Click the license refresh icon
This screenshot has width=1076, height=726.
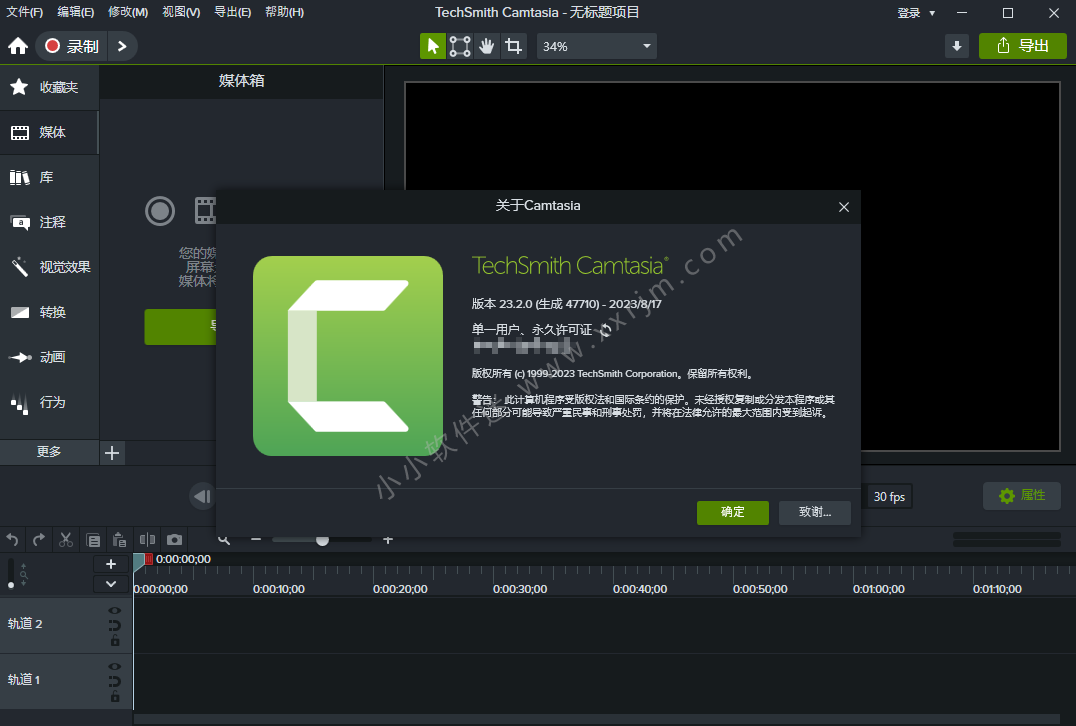point(605,330)
